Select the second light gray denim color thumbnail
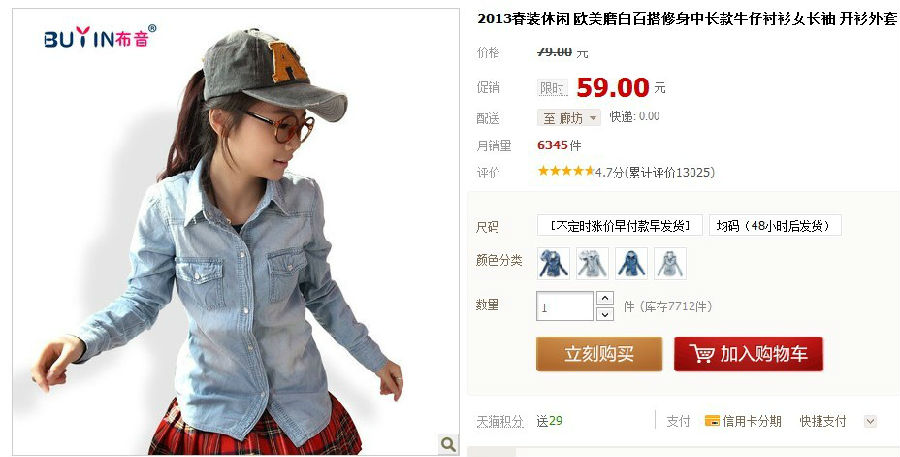This screenshot has width=900, height=457. (592, 263)
